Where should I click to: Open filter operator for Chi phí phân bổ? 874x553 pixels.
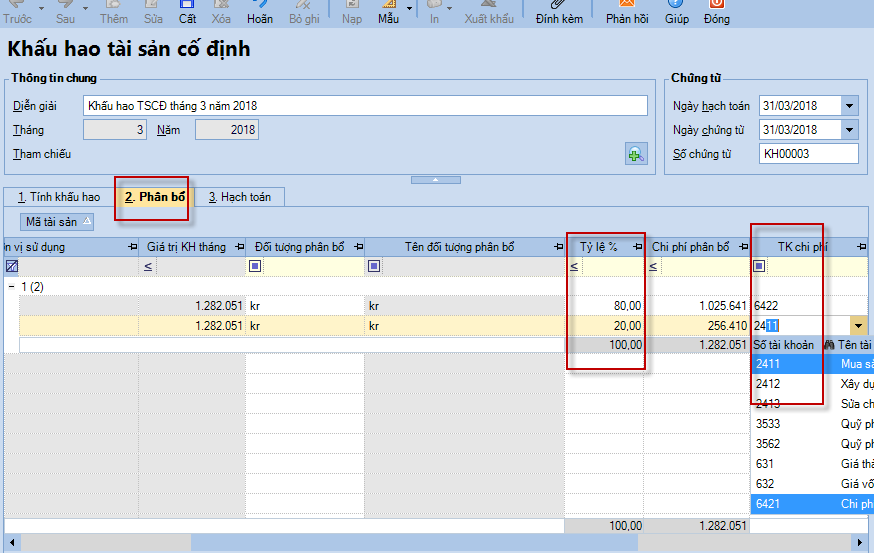point(653,266)
